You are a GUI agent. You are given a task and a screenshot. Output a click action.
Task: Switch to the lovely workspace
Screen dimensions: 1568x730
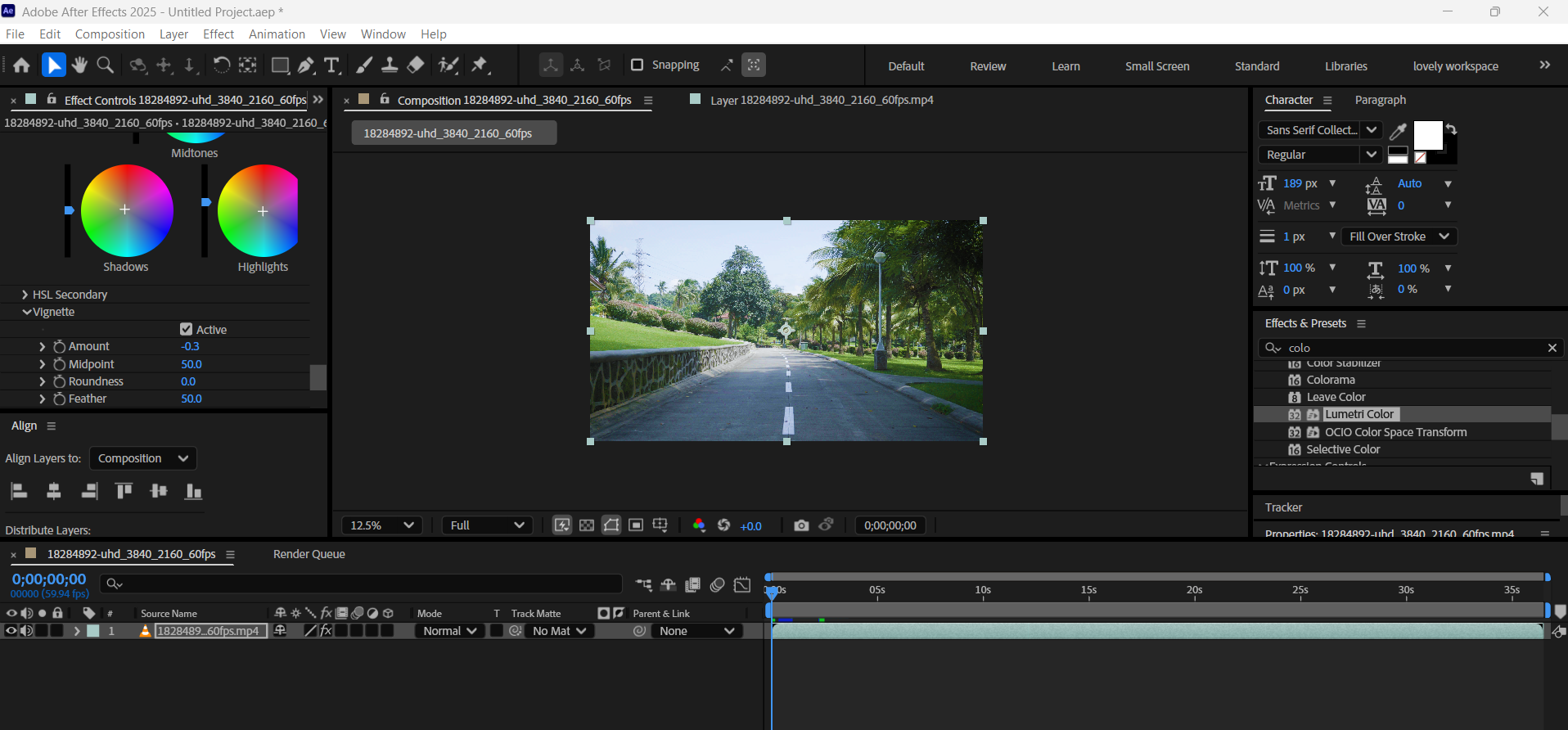(x=1455, y=66)
